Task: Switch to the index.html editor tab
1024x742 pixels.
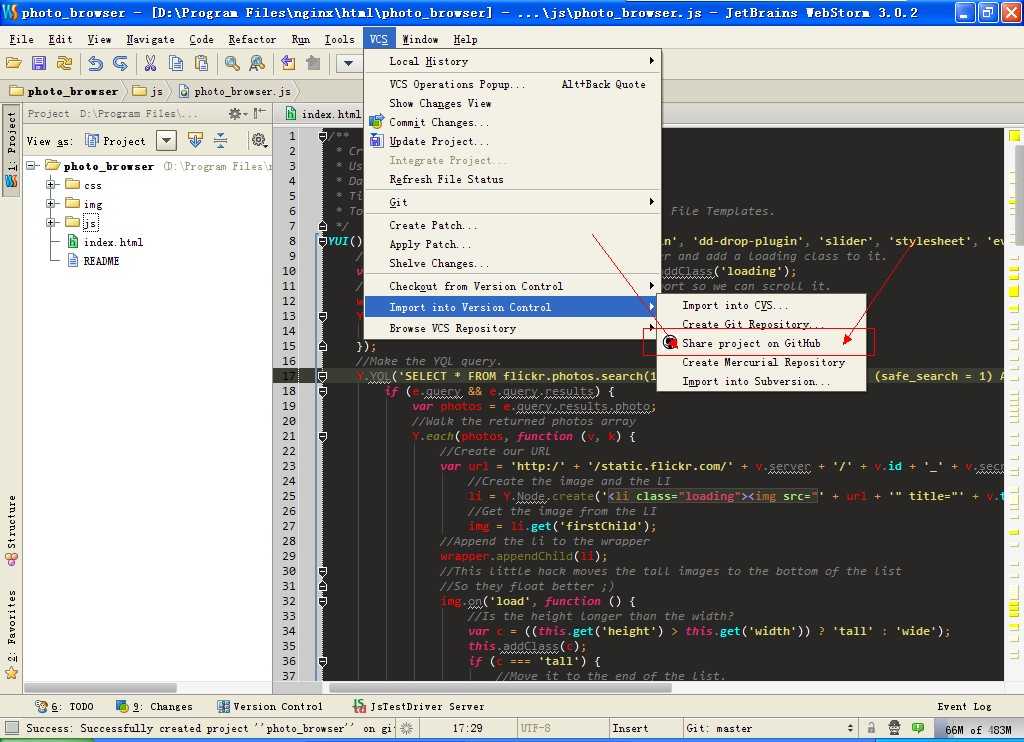Action: click(324, 114)
